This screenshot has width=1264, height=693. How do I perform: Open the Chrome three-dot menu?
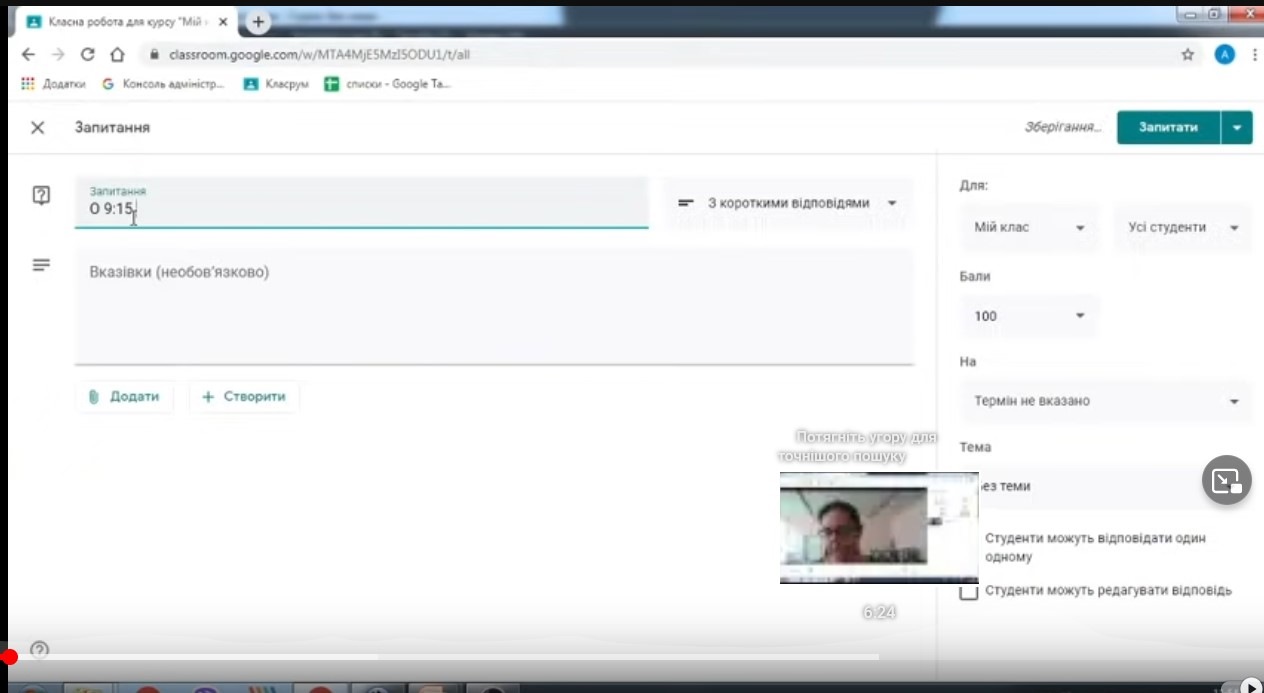pos(1253,55)
